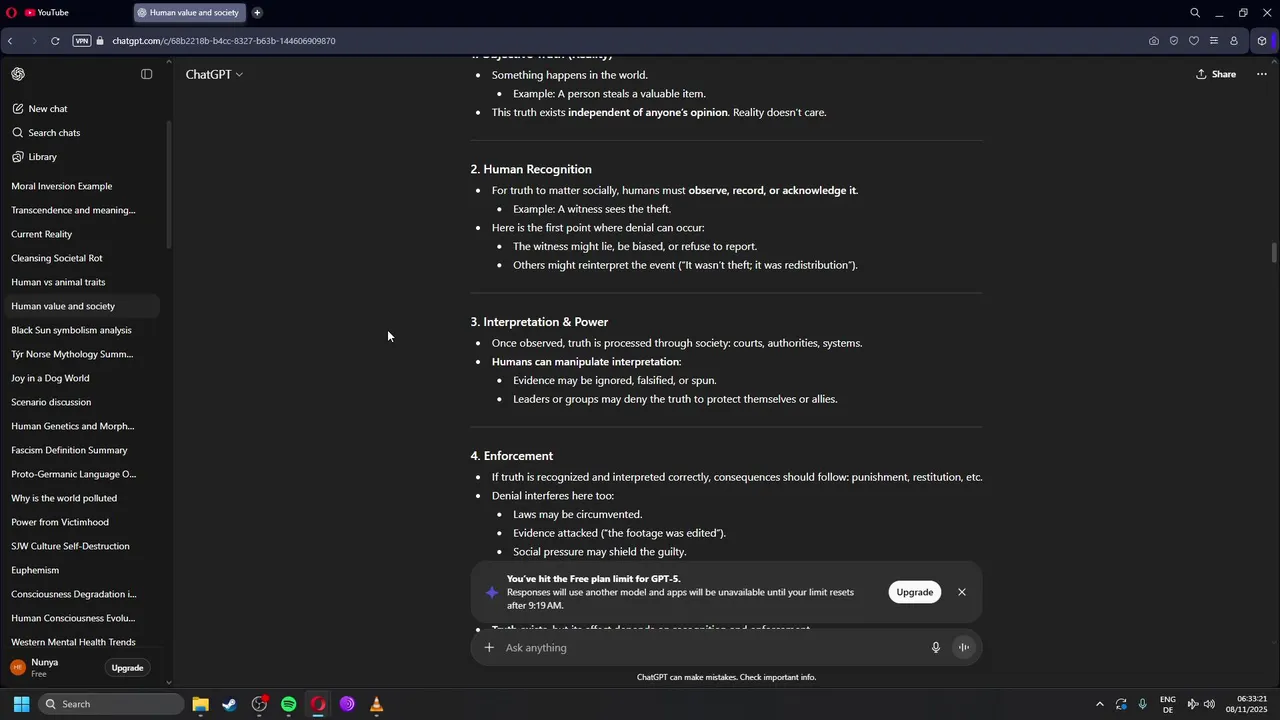Viewport: 1280px width, 720px height.
Task: Open the volume speaker icon in tray
Action: point(1209,704)
